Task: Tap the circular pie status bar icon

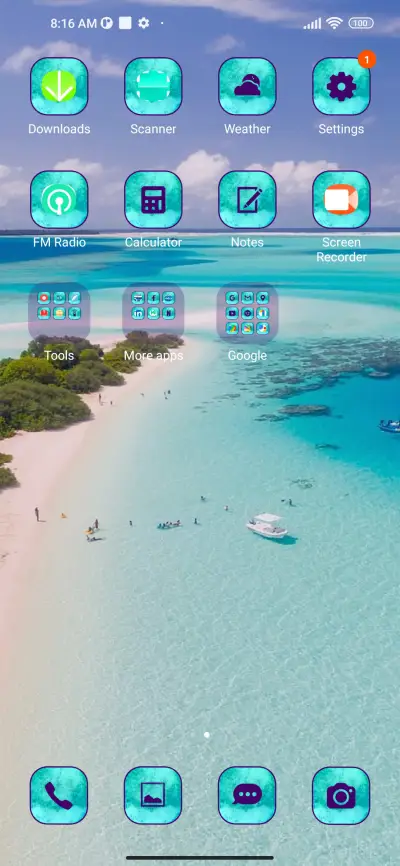Action: tap(107, 23)
